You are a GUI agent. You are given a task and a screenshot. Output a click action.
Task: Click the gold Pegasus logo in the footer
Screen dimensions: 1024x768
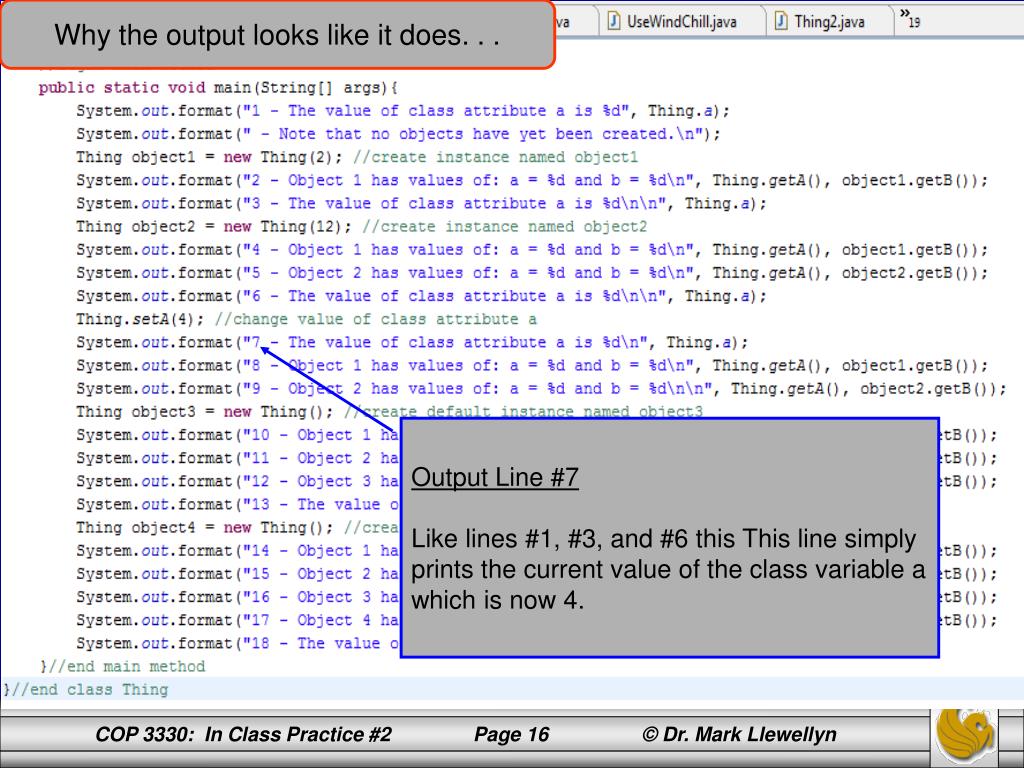[966, 737]
